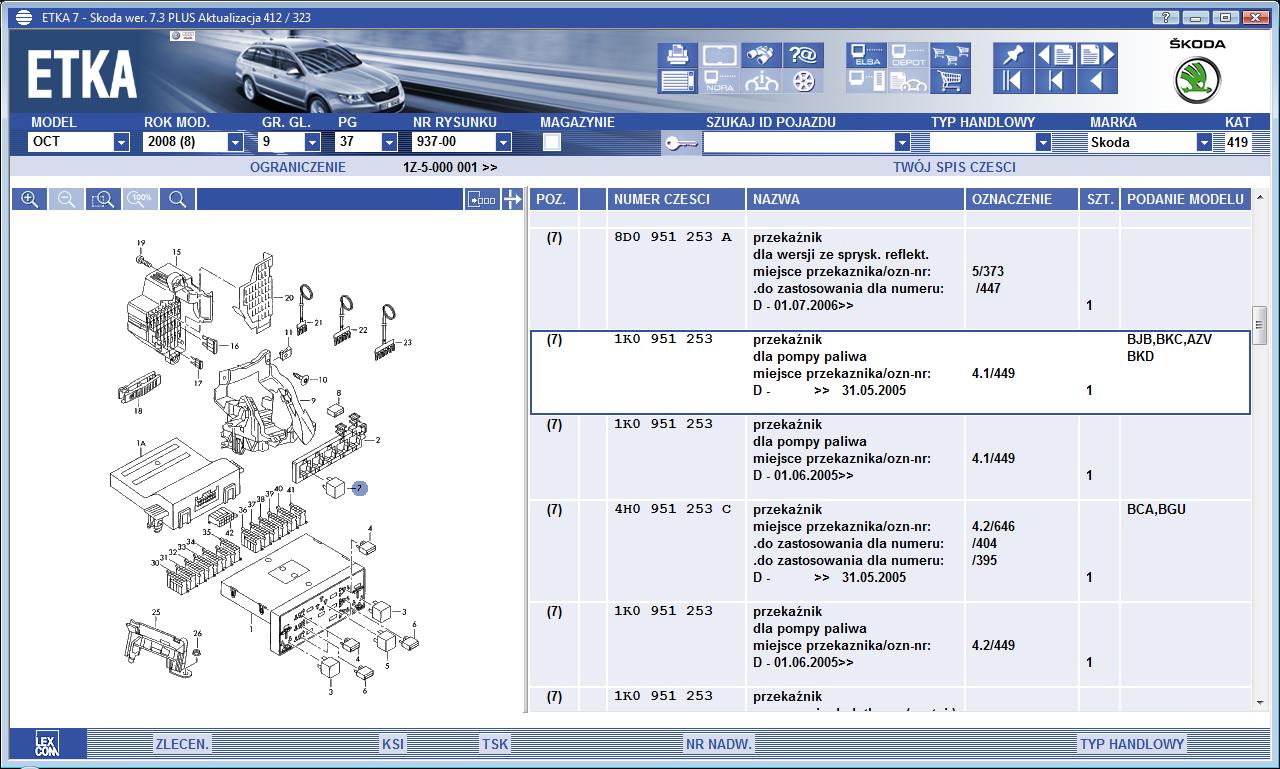Click the vertical scrollbar thumb of parts list
Viewport: 1280px width, 769px height.
click(x=1260, y=325)
